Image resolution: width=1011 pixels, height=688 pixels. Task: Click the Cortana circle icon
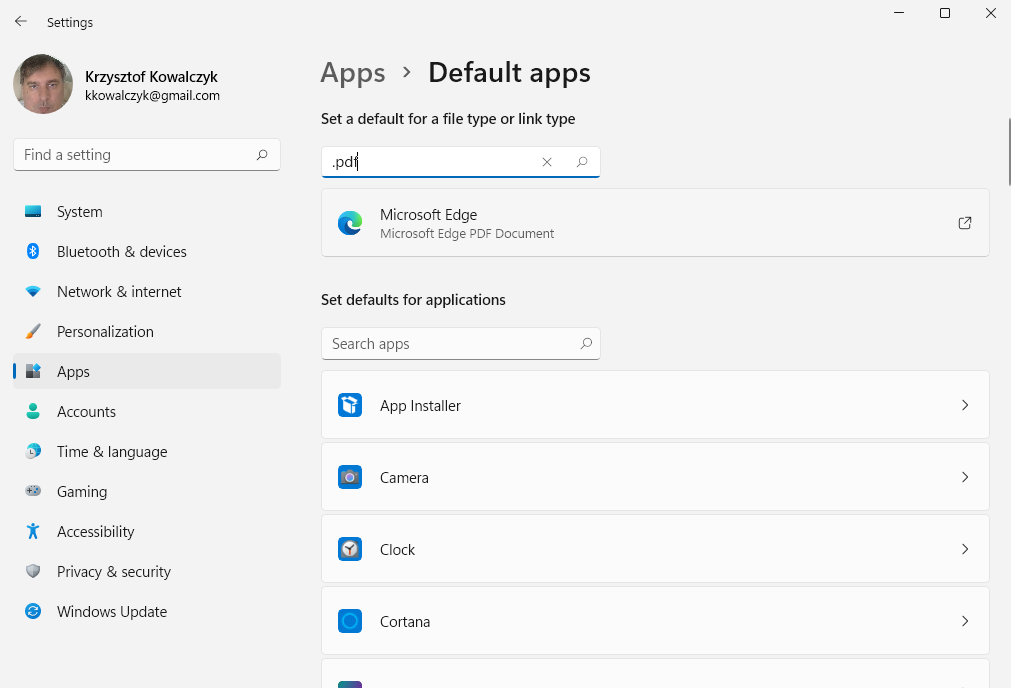click(x=350, y=621)
